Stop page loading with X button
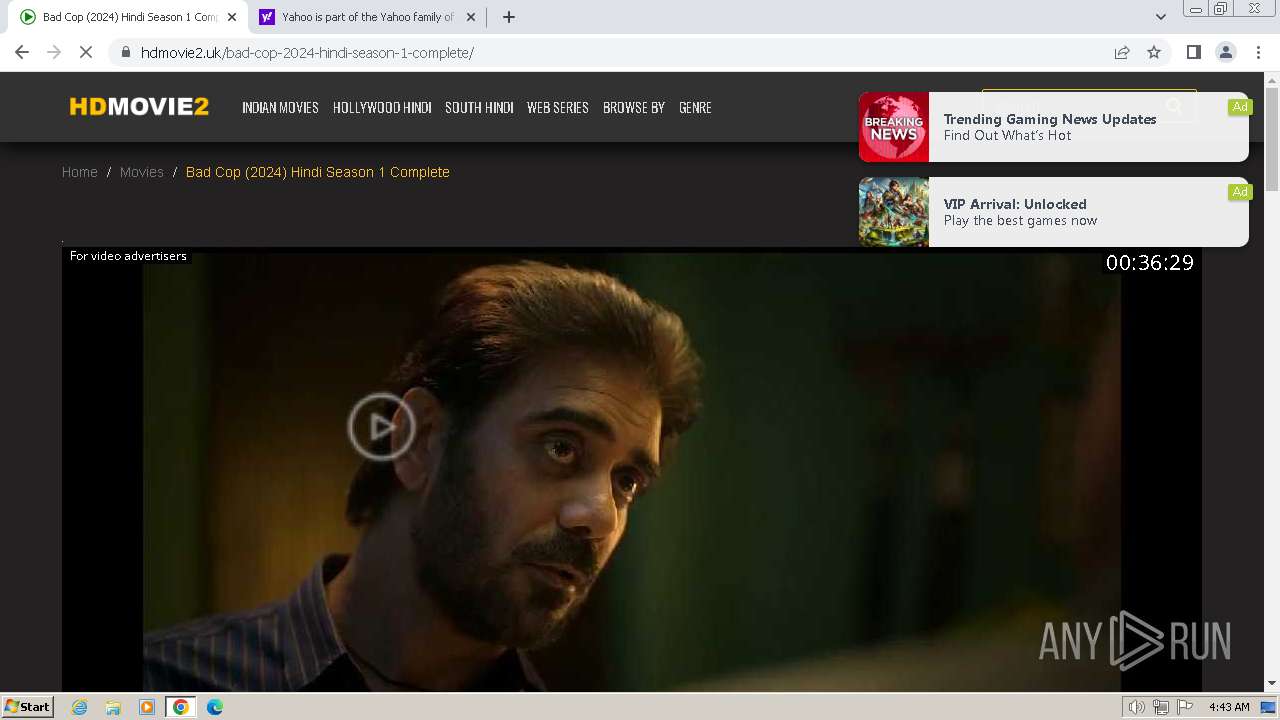Image resolution: width=1280 pixels, height=720 pixels. pyautogui.click(x=86, y=52)
